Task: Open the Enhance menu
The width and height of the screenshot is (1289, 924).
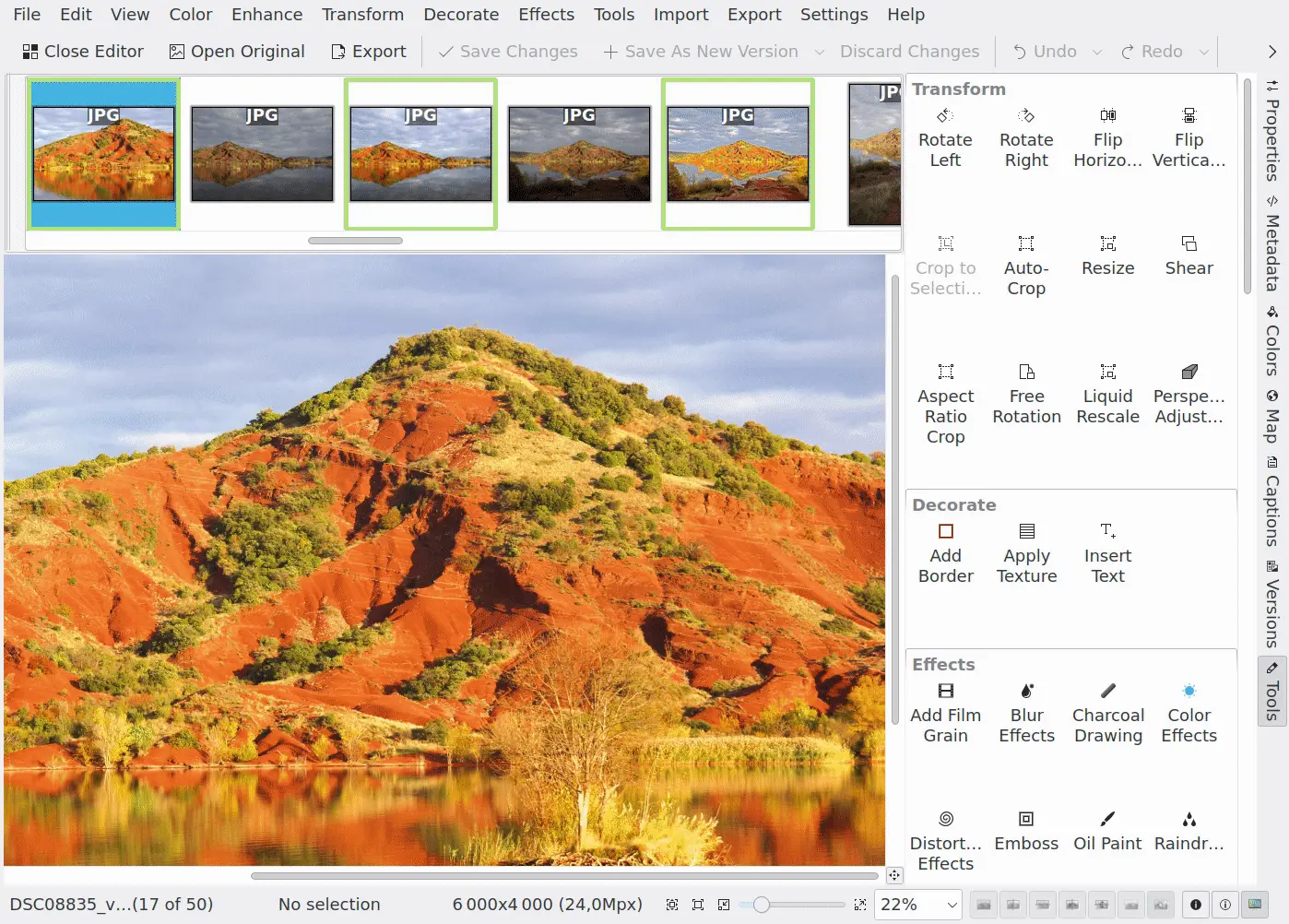Action: pyautogui.click(x=266, y=15)
